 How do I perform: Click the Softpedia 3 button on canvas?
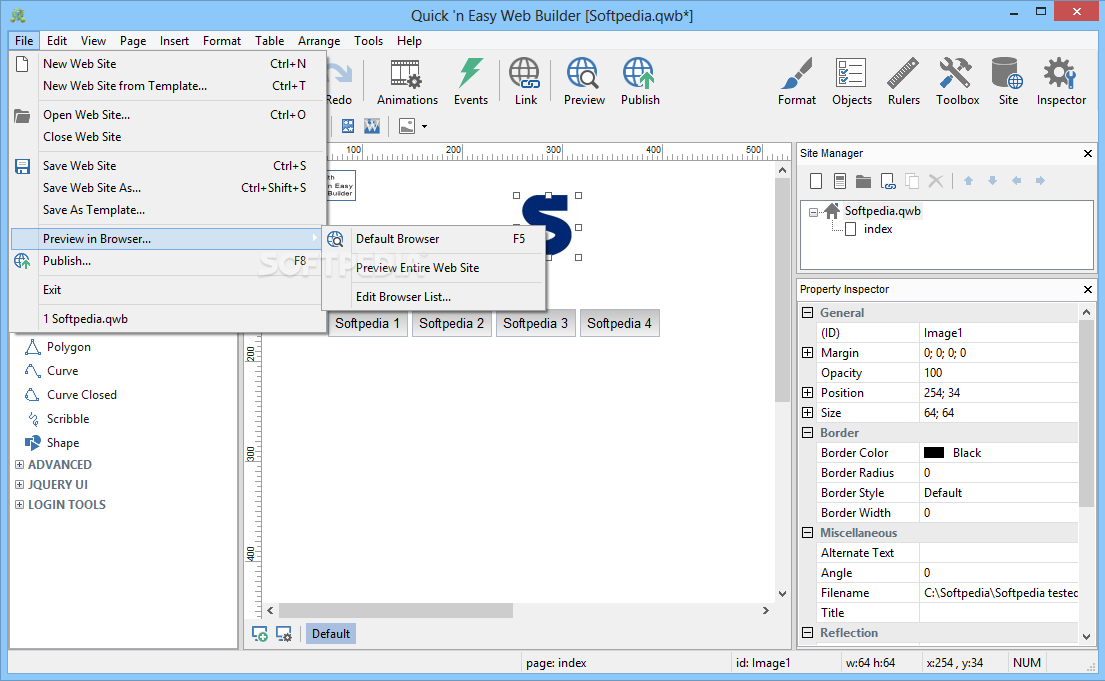click(x=536, y=324)
